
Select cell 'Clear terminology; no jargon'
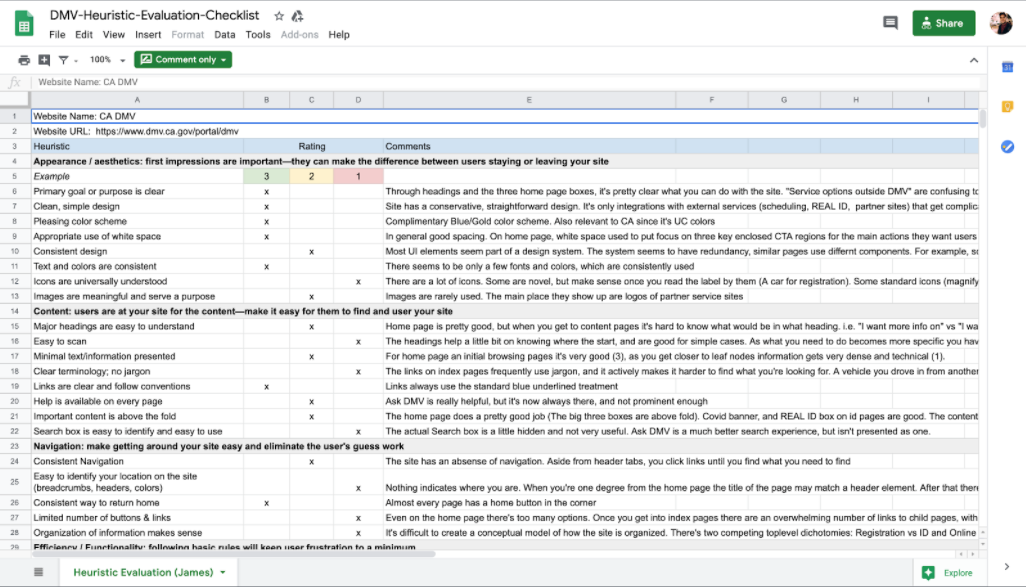pos(137,371)
